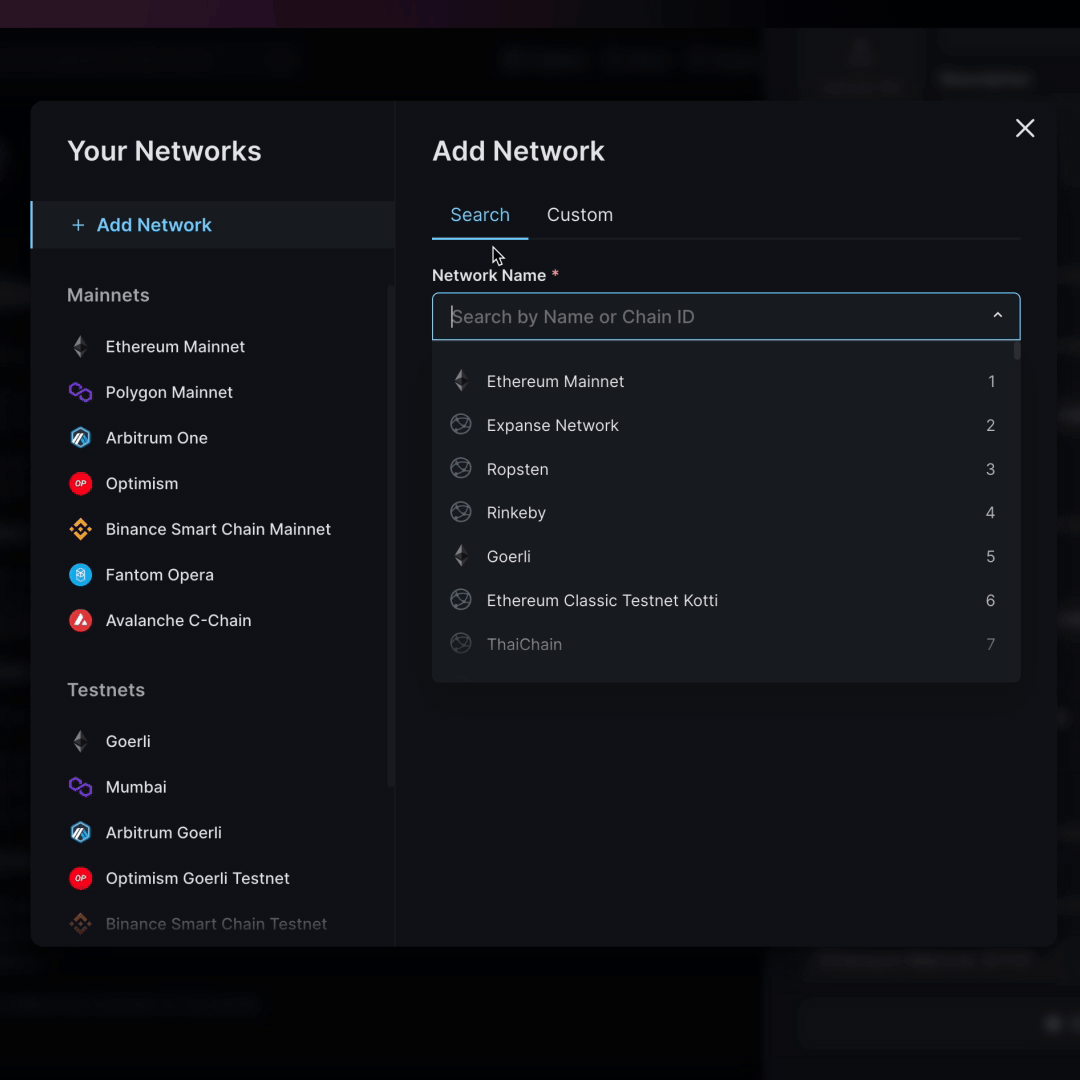Click the Fantom Opera blue icon
This screenshot has width=1080, height=1080.
coord(81,574)
